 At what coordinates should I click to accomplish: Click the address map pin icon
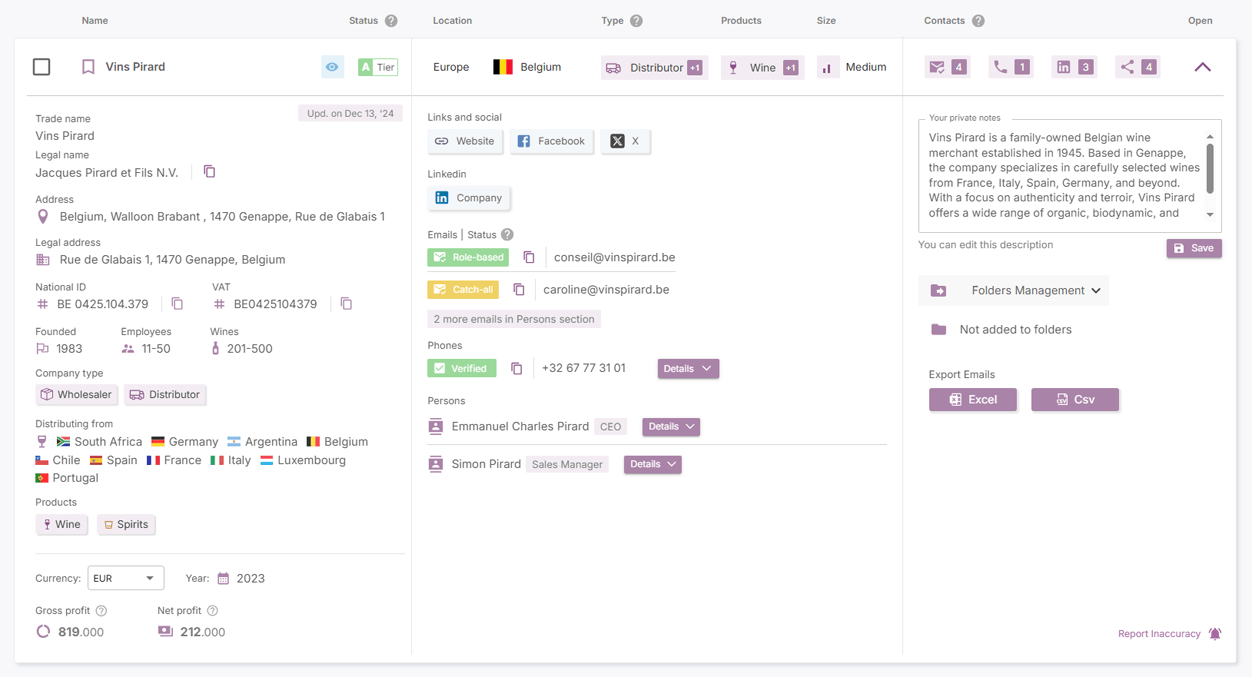pyautogui.click(x=42, y=216)
